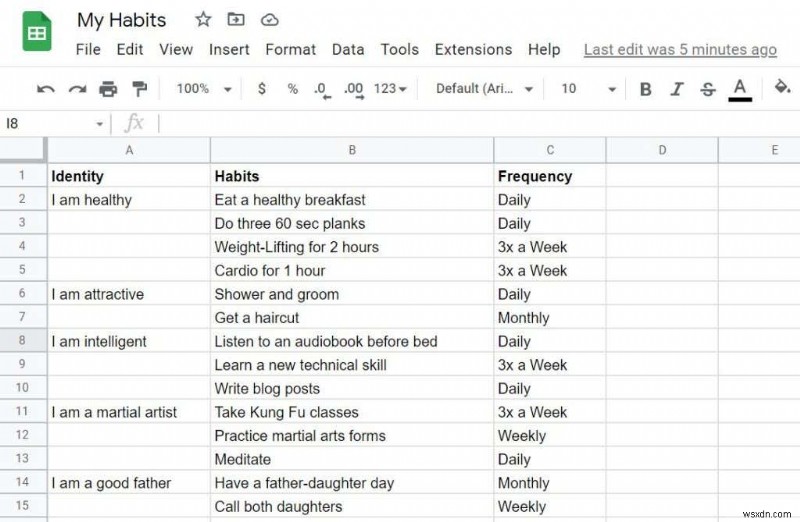
Task: Select cell 'Meditate'
Action: click(x=352, y=459)
